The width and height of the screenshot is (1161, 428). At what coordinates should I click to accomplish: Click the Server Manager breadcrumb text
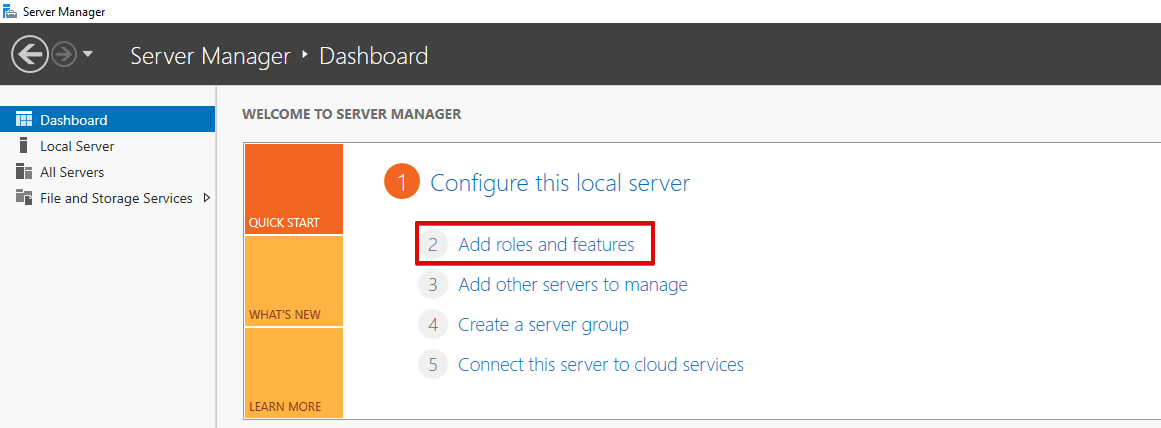pos(210,56)
